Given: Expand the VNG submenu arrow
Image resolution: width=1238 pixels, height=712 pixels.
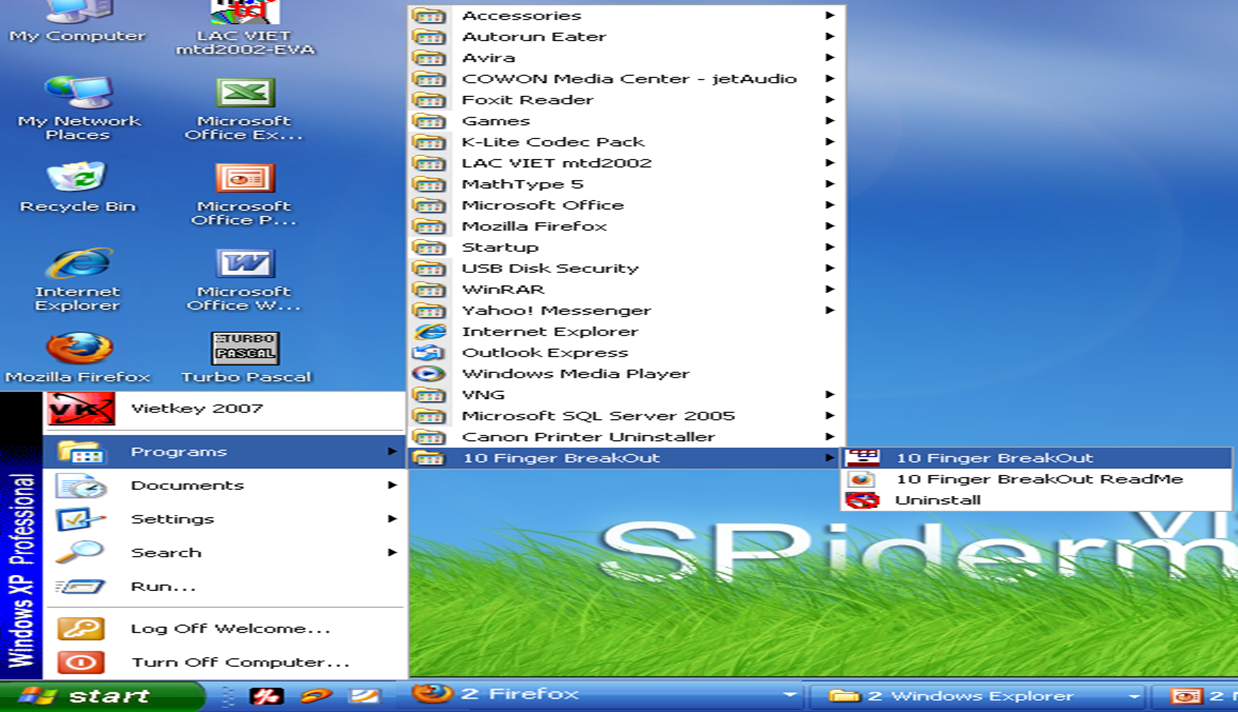Looking at the screenshot, I should point(830,395).
